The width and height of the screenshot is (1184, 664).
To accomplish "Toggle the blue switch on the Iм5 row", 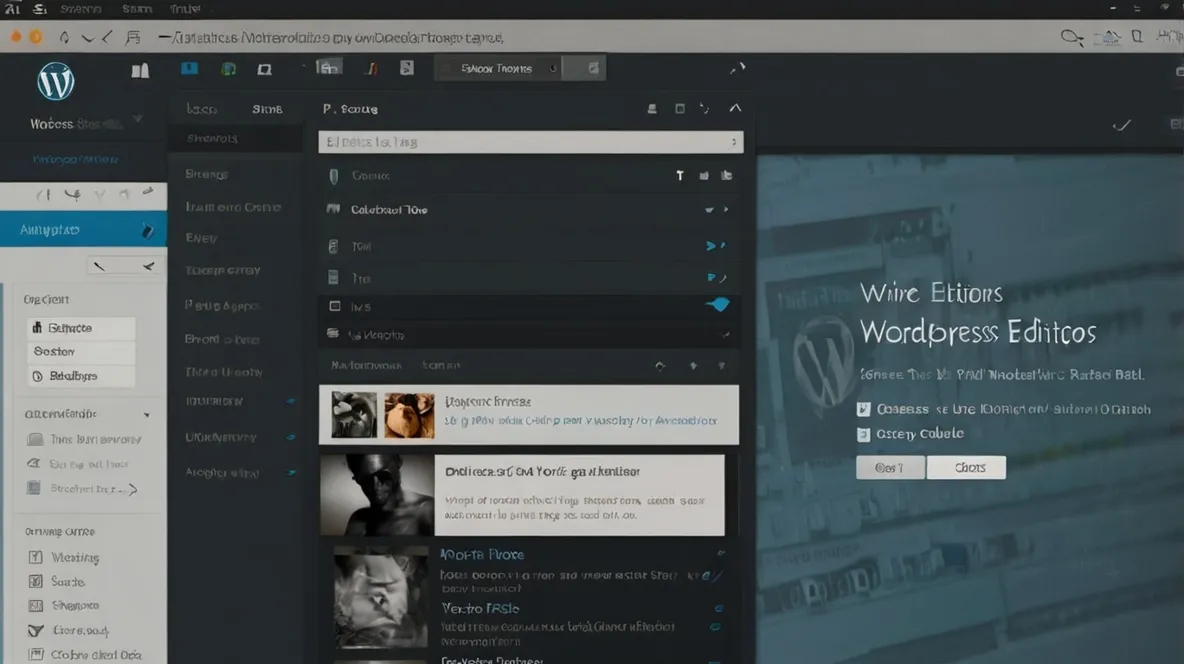I will coord(718,304).
